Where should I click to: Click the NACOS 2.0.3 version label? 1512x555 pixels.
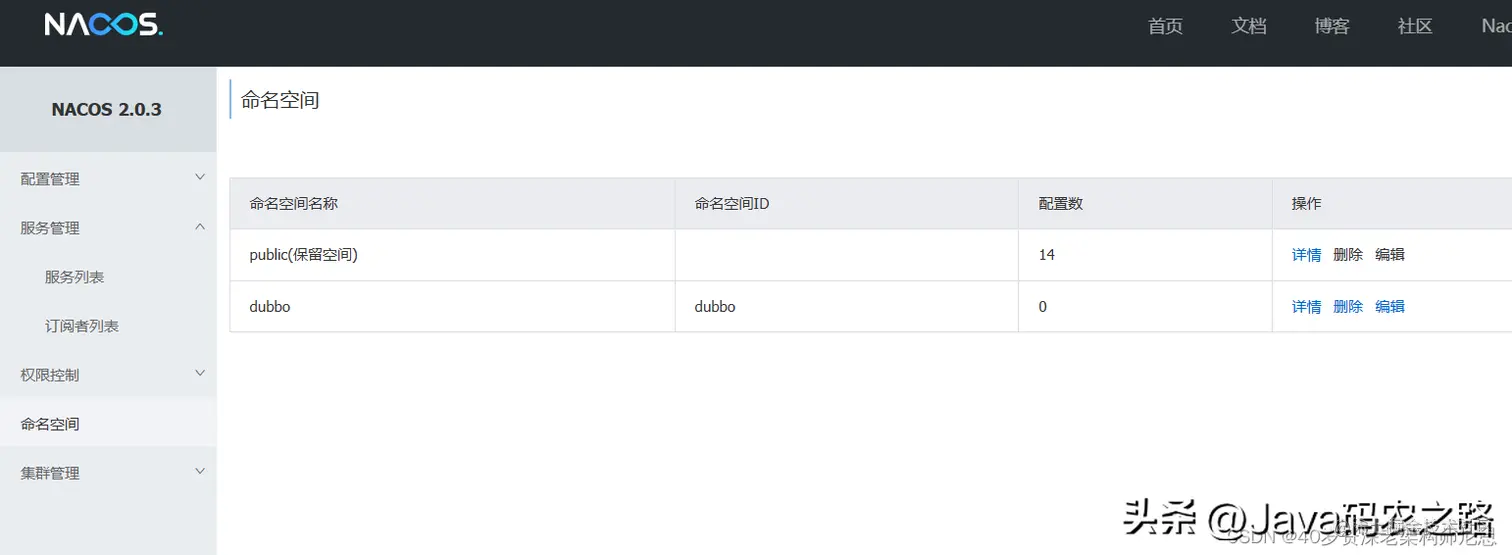pyautogui.click(x=107, y=109)
